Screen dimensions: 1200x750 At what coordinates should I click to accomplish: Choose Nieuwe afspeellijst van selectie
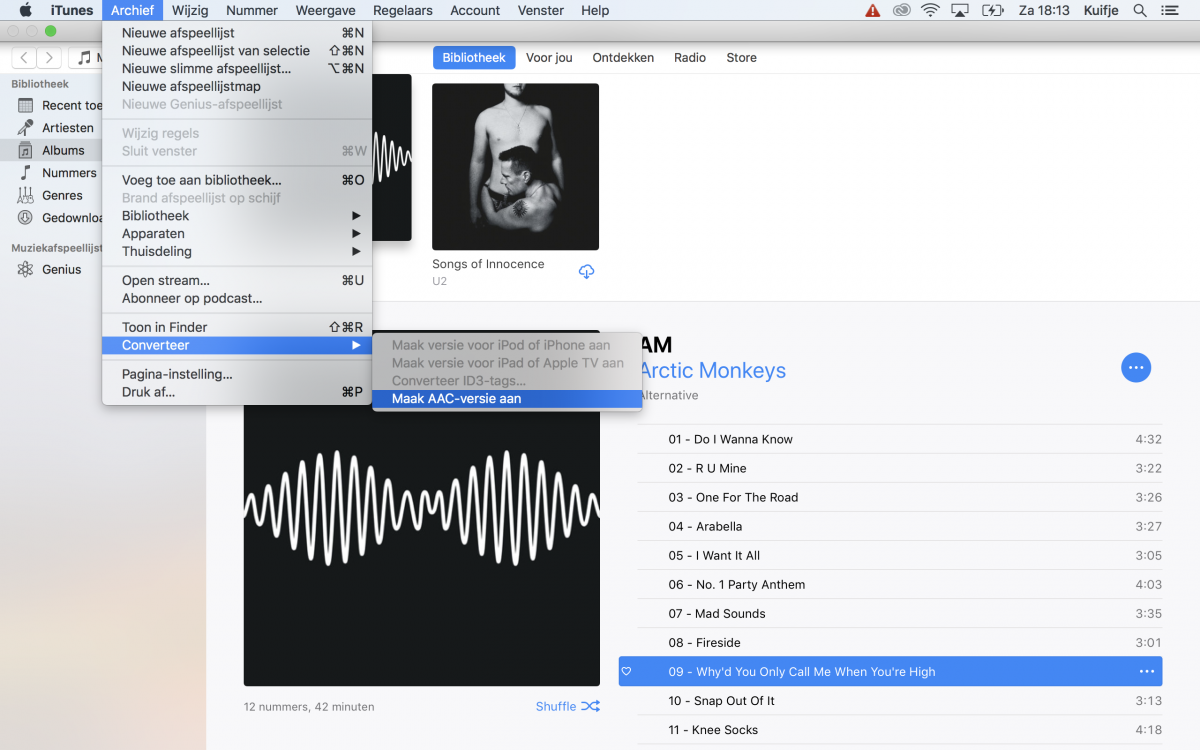tap(237, 51)
